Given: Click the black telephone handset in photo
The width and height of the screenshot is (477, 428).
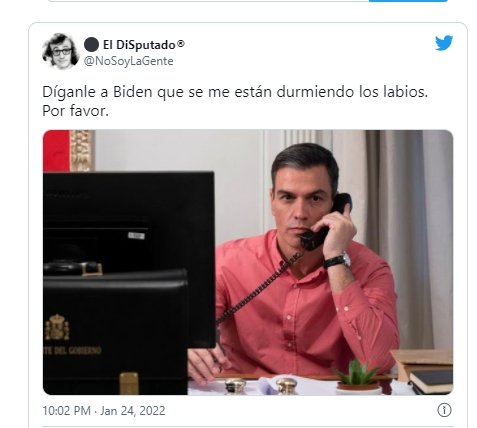Looking at the screenshot, I should point(325,222).
